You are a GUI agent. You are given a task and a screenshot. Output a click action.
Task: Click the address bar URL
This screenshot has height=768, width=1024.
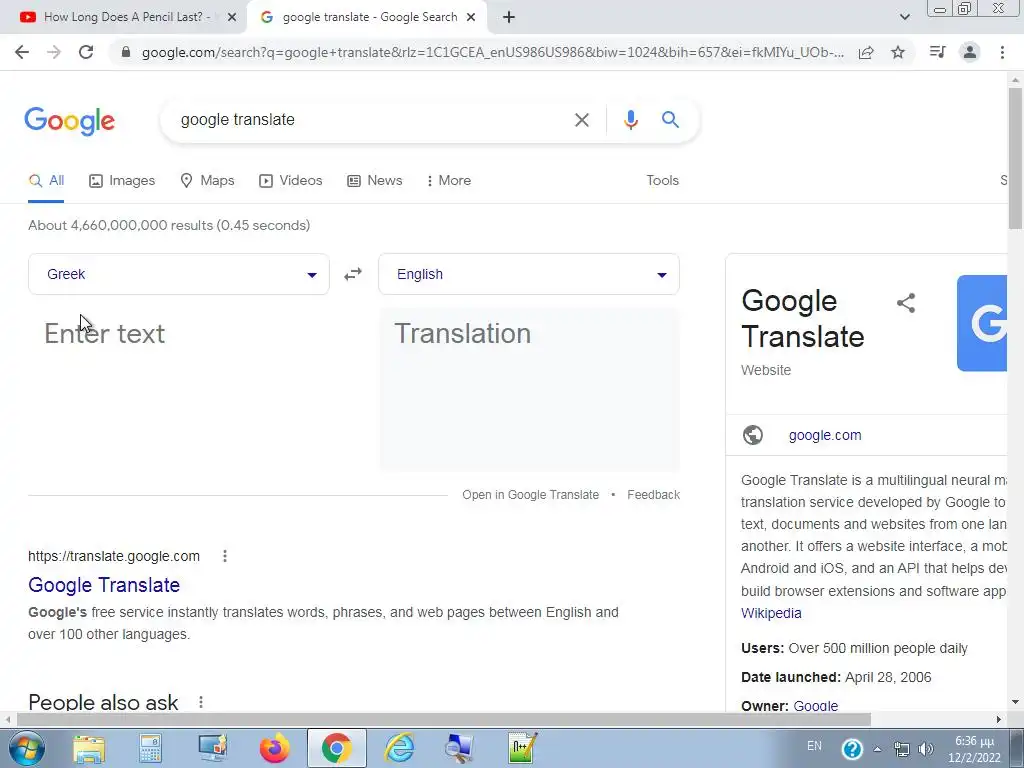tap(492, 52)
